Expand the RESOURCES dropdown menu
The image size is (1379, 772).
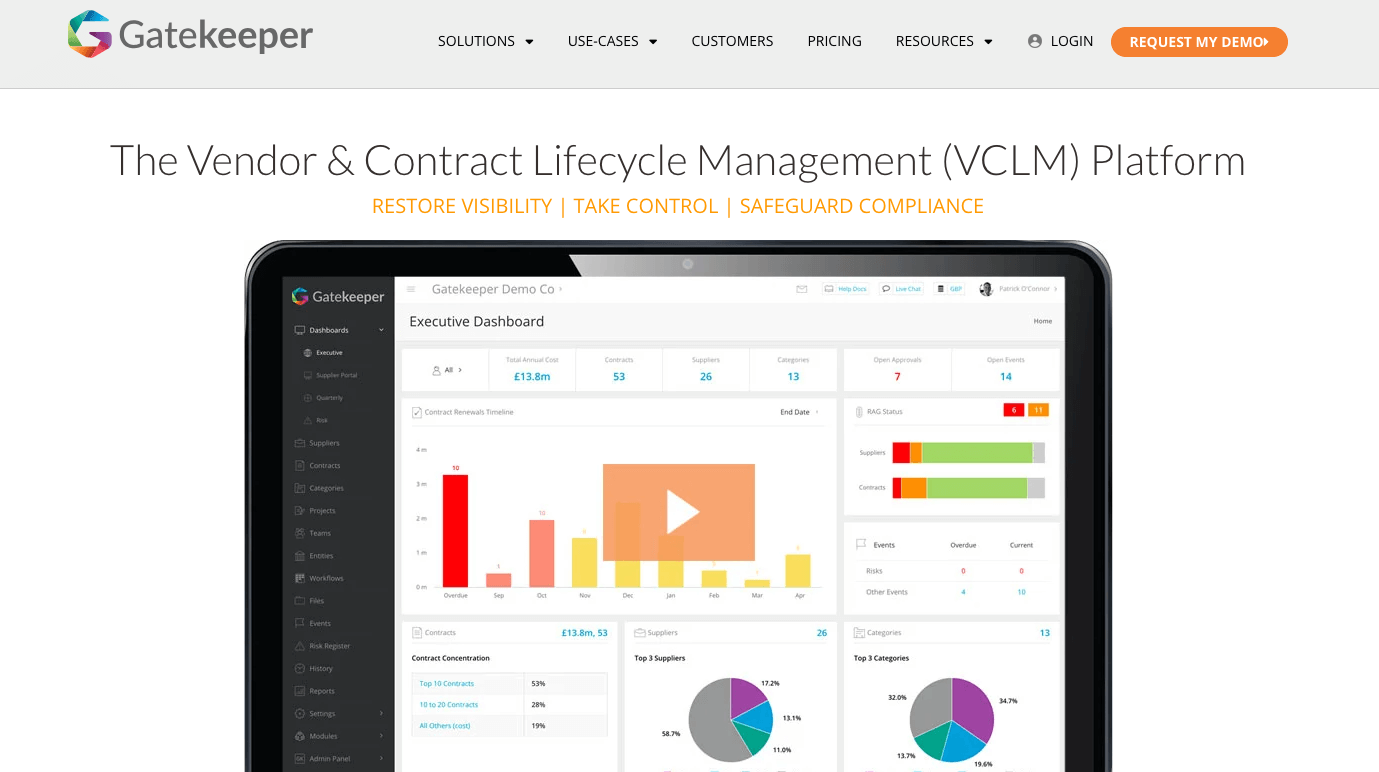944,41
